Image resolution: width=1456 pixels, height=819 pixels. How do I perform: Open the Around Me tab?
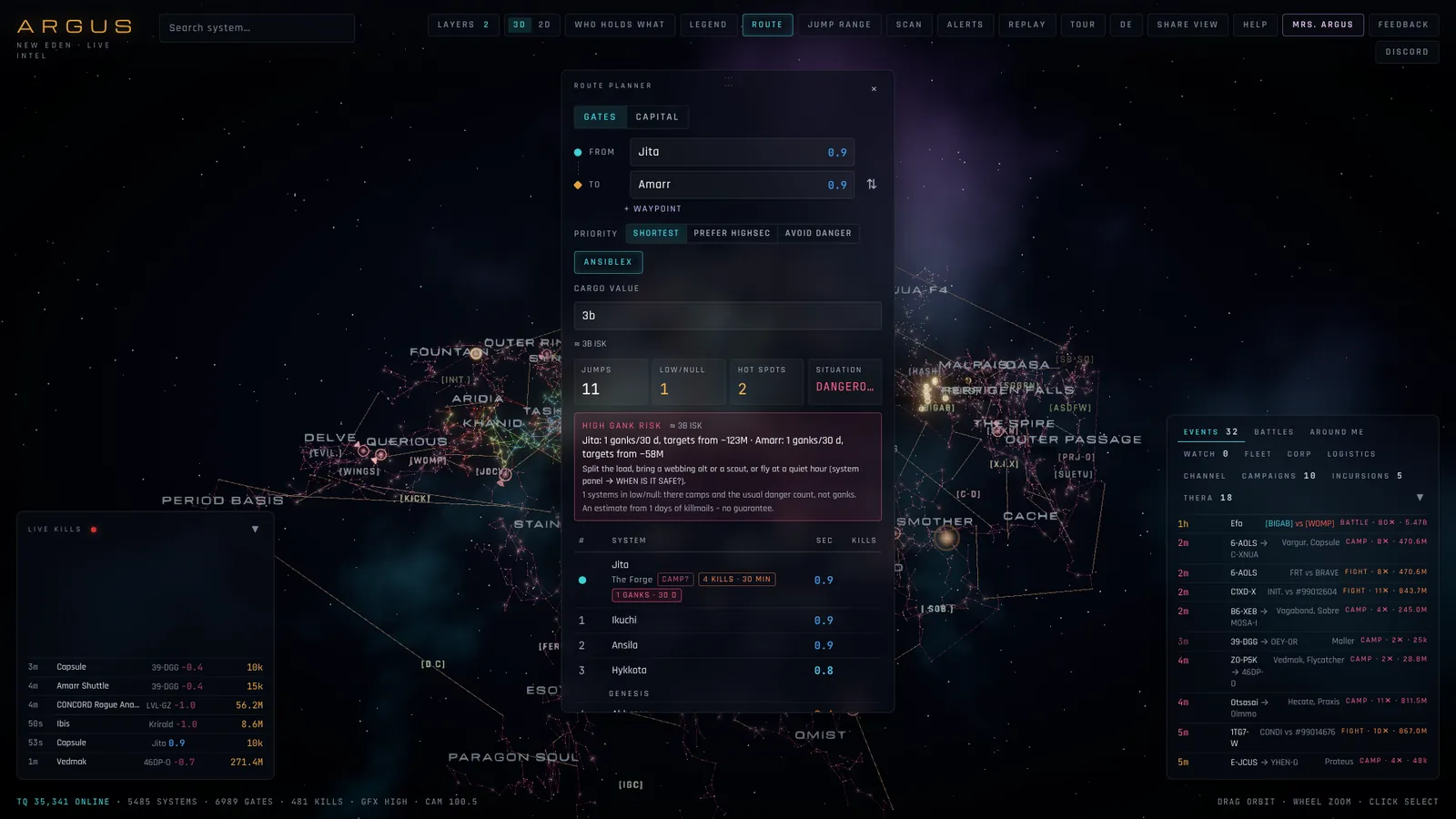[x=1337, y=432]
